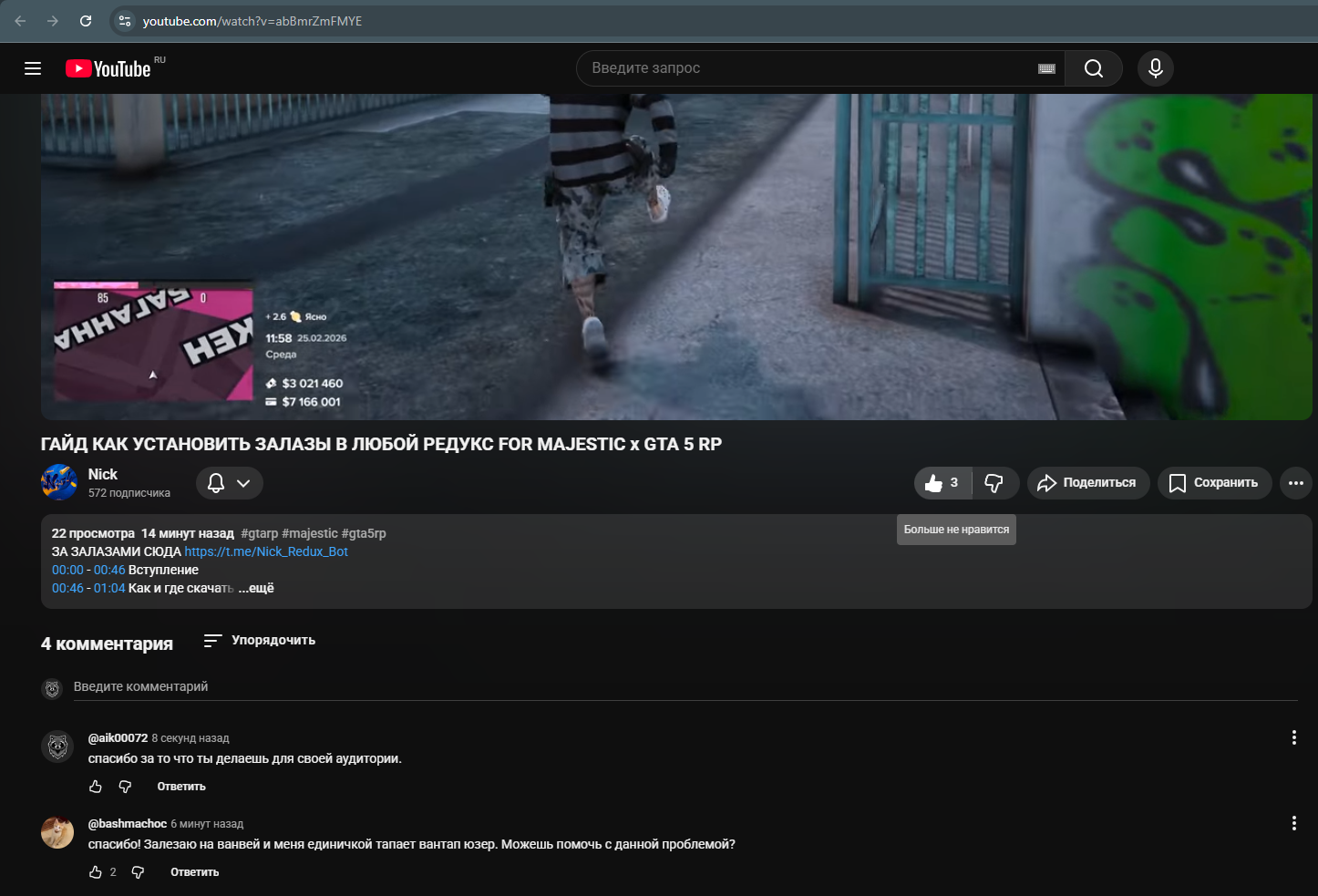Screen dimensions: 1318x896
Task: Open @aik00072 profile avatar
Action: coord(57,747)
